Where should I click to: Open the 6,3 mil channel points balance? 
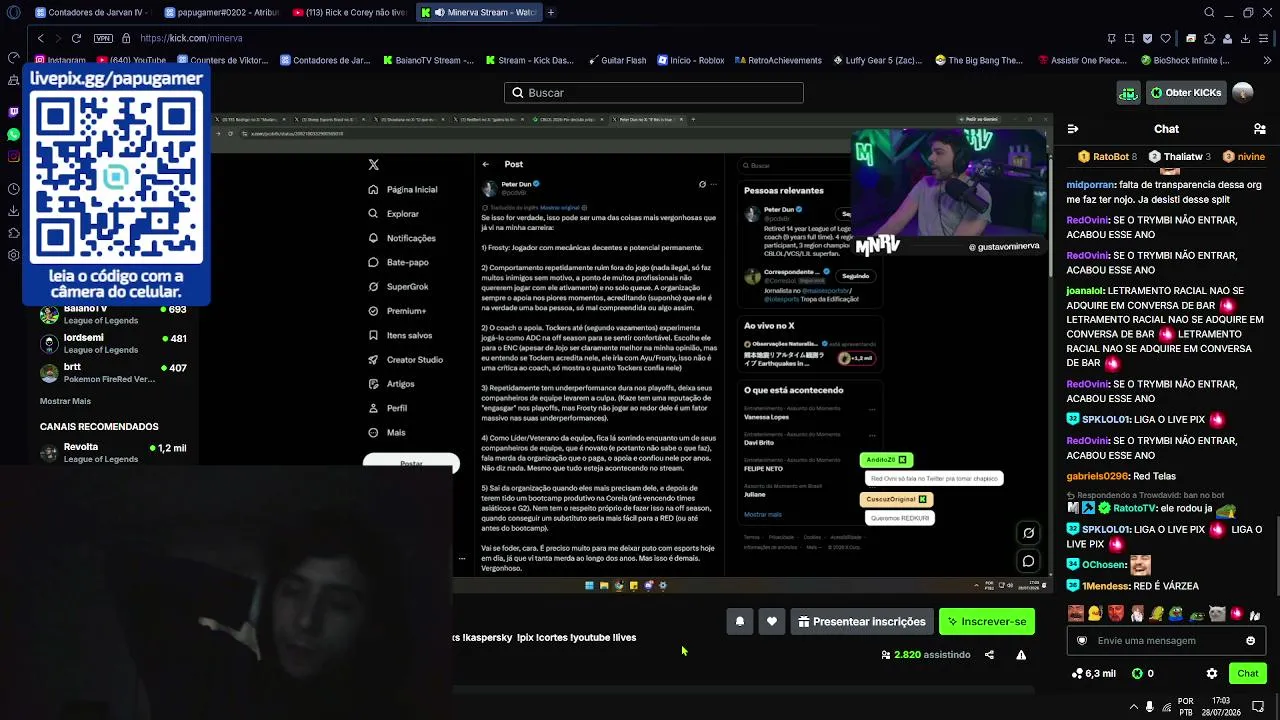[x=1093, y=674]
